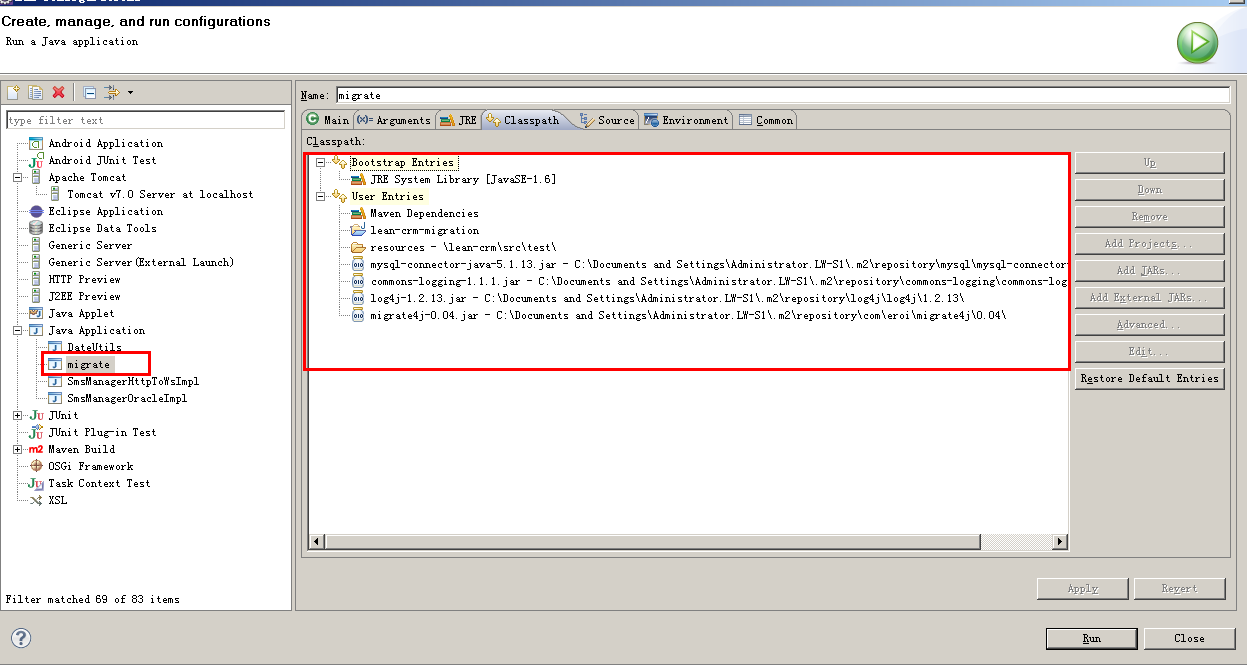This screenshot has height=665, width=1247.
Task: Click the lean-crm-migration project icon
Action: pos(358,231)
